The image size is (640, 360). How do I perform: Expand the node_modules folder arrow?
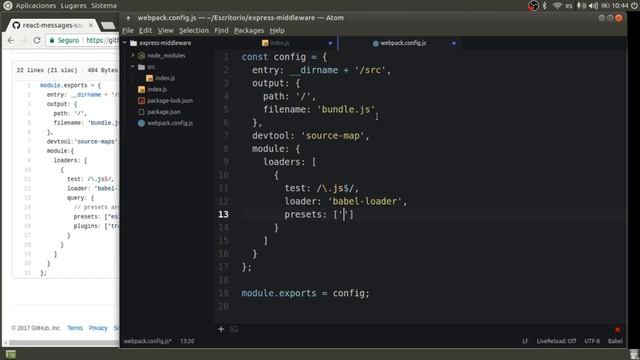click(x=133, y=55)
